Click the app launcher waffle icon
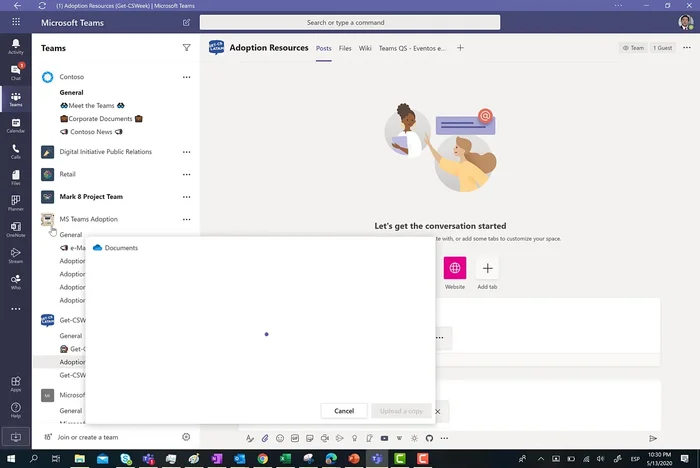The image size is (700, 468). pyautogui.click(x=16, y=22)
